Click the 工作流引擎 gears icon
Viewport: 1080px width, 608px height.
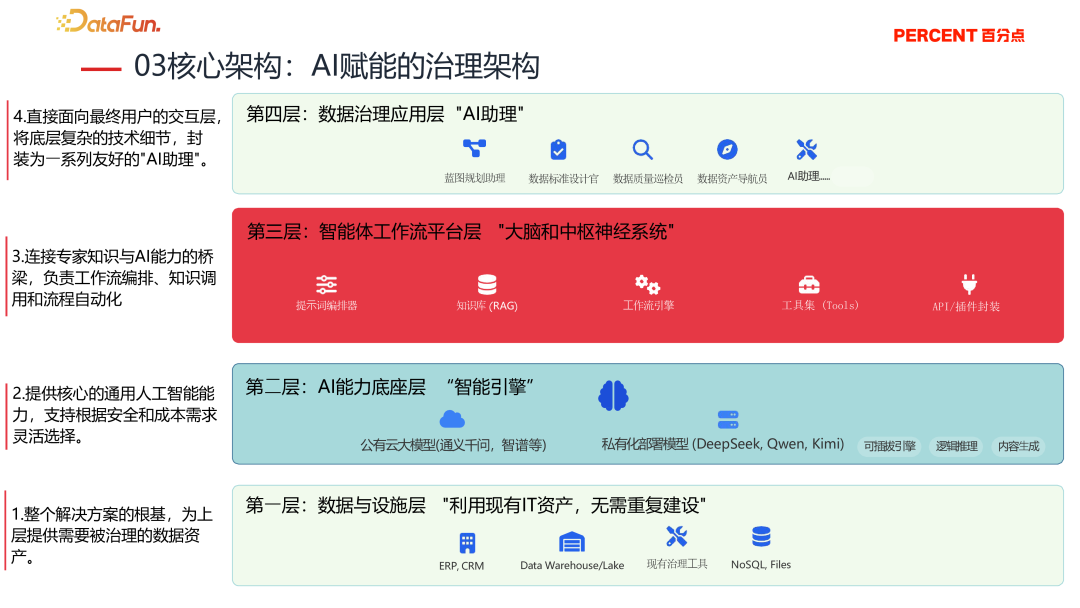(649, 284)
